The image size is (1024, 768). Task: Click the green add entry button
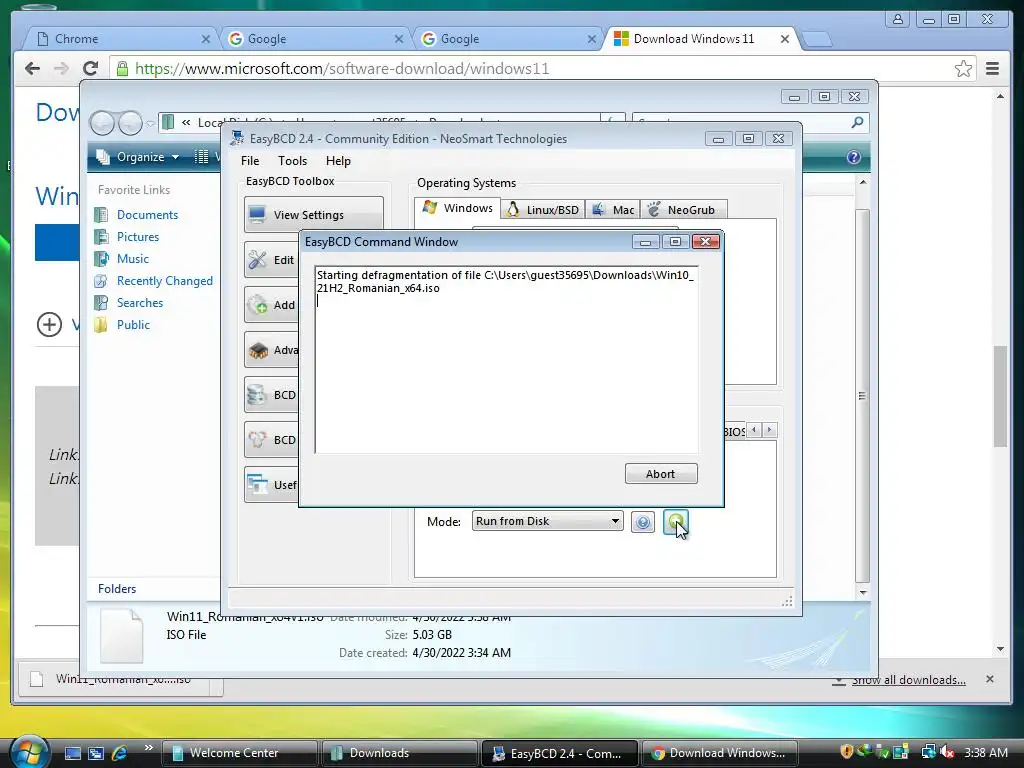tap(675, 522)
